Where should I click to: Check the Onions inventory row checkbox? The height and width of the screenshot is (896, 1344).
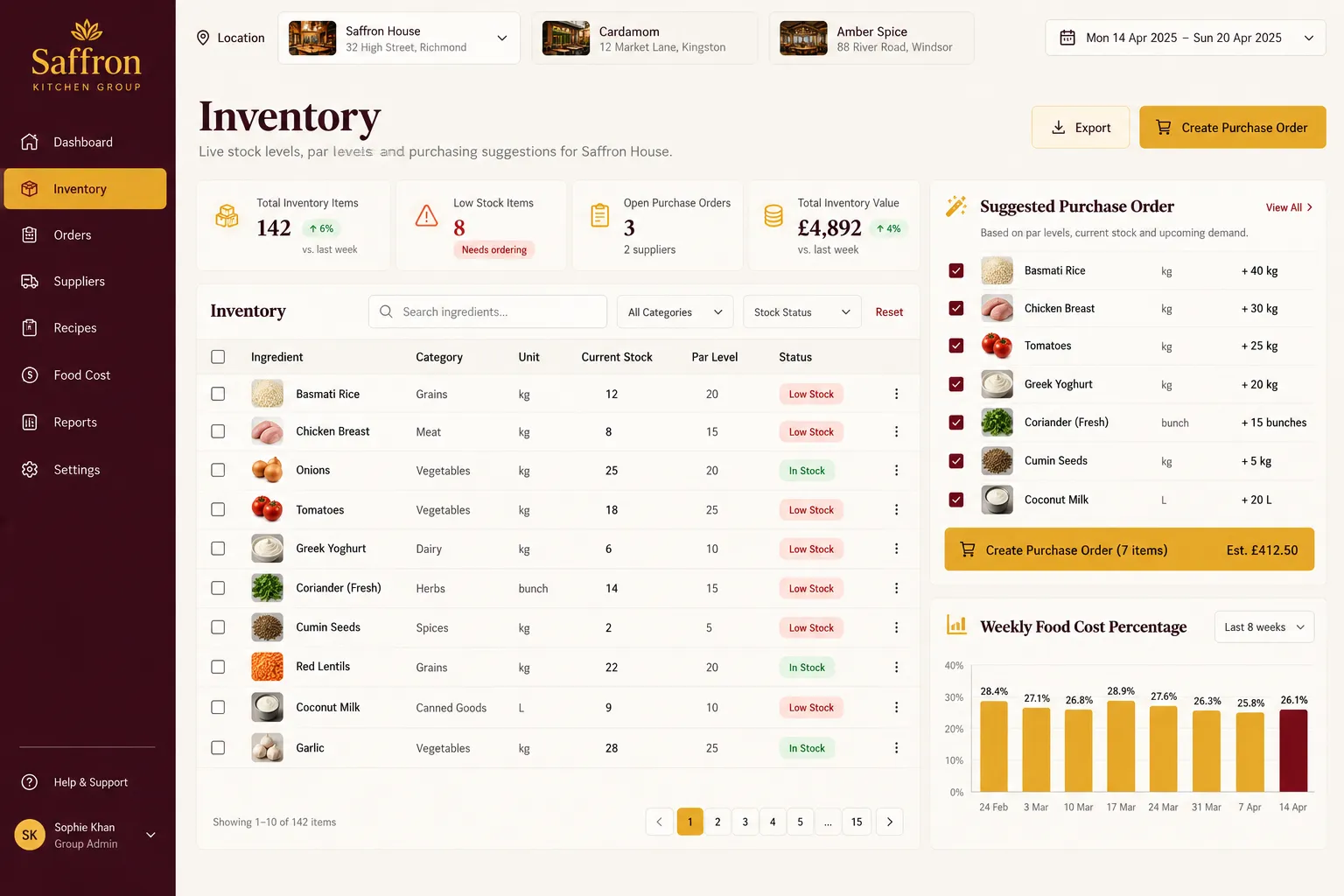[x=218, y=470]
